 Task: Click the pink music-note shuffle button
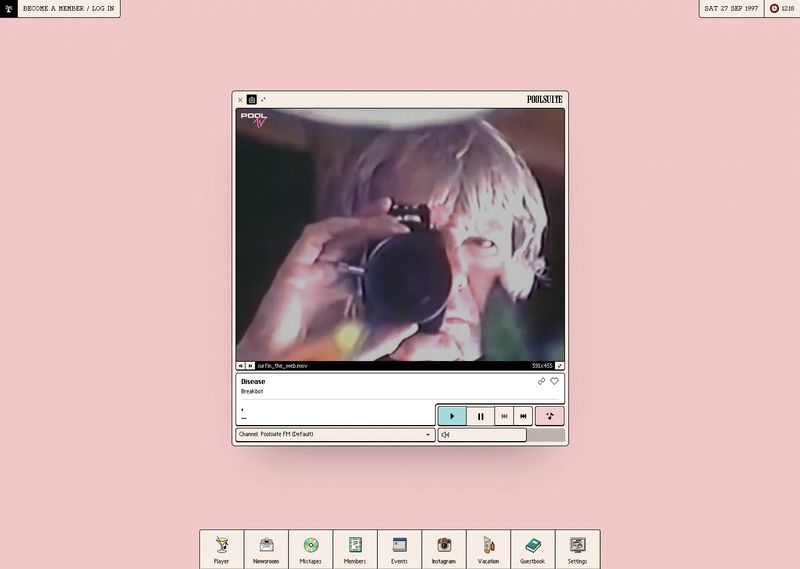coord(549,416)
